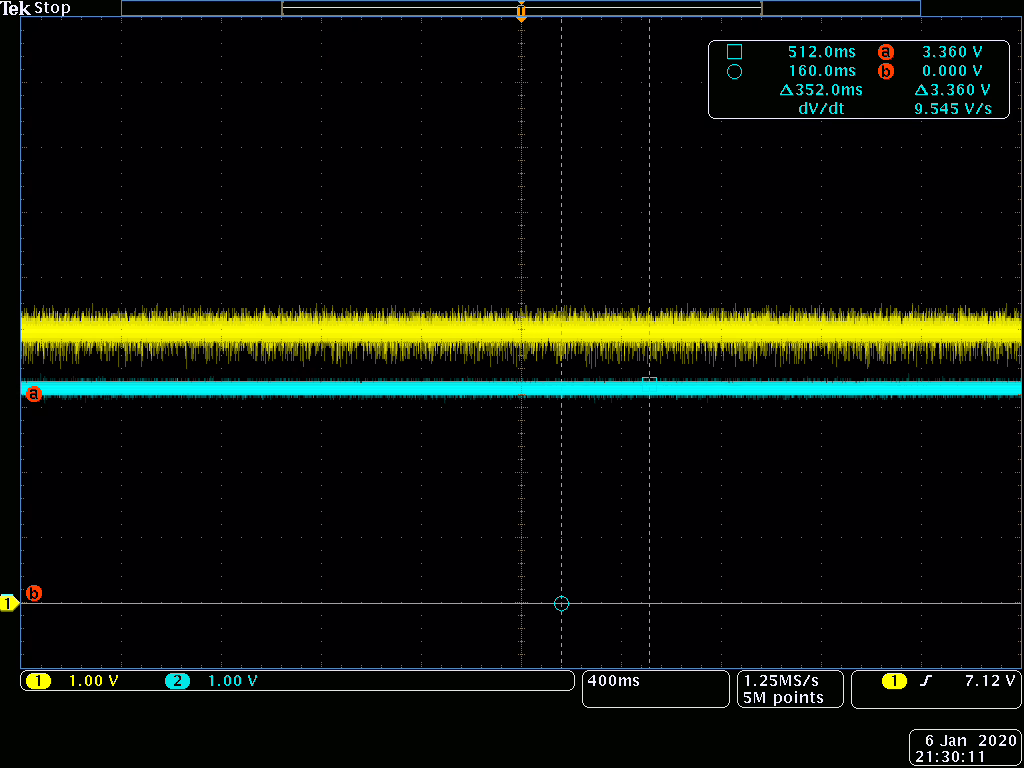Toggle the yellow channel 1 badge at 1.00 V
The height and width of the screenshot is (768, 1024).
[39, 681]
